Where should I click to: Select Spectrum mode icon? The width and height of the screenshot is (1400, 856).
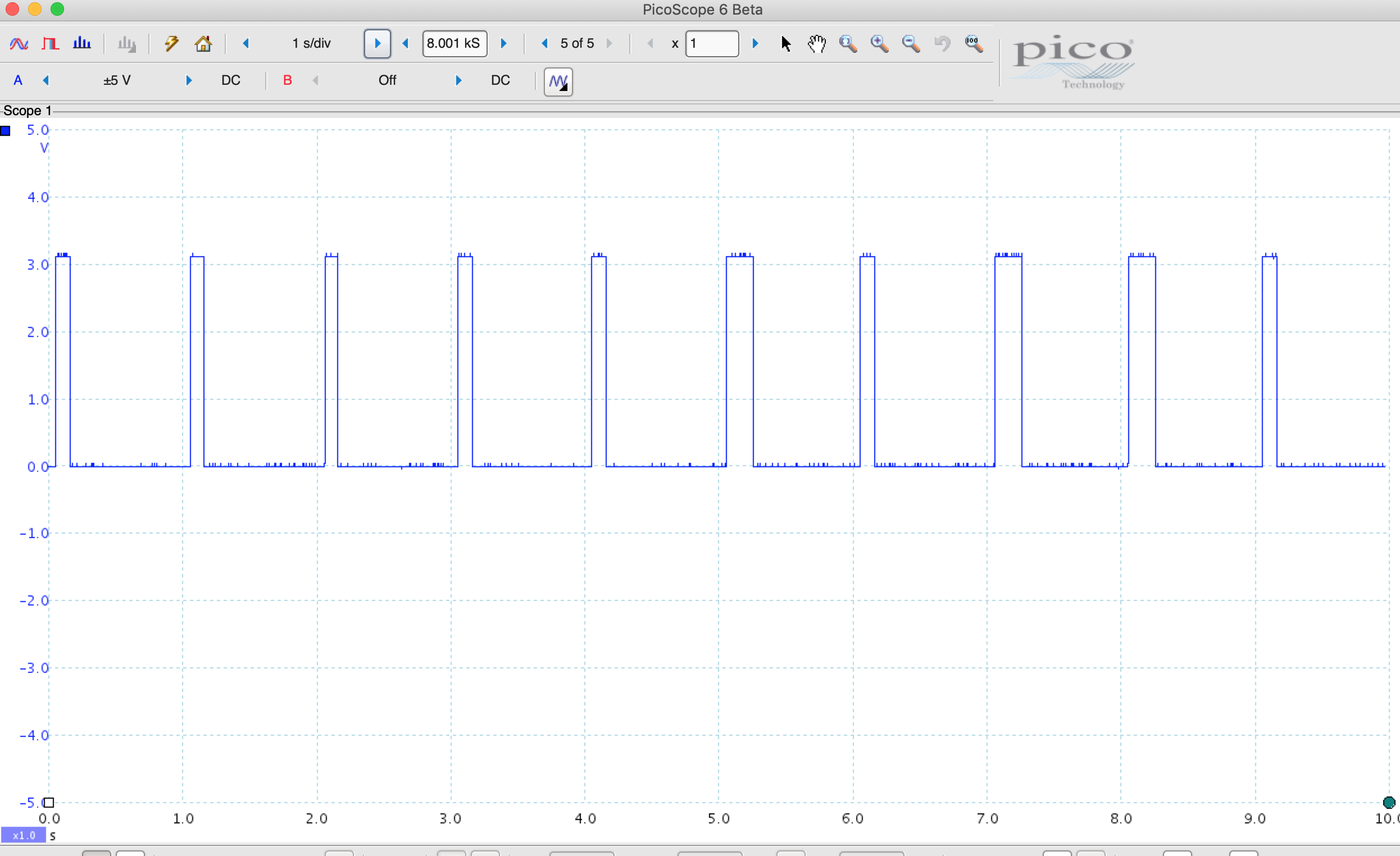pos(82,43)
